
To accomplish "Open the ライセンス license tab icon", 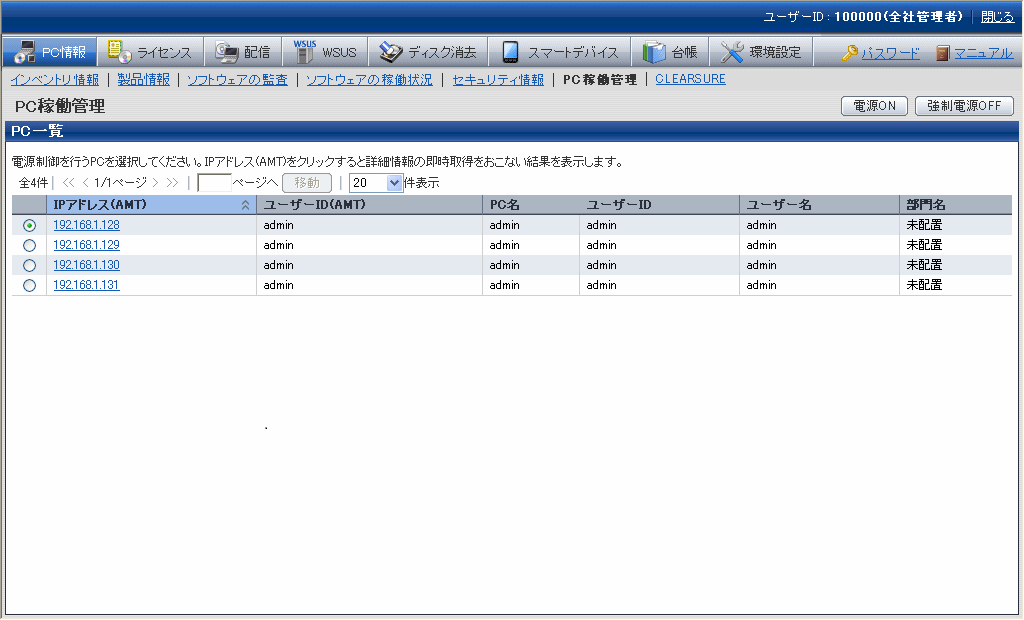I will [x=119, y=52].
